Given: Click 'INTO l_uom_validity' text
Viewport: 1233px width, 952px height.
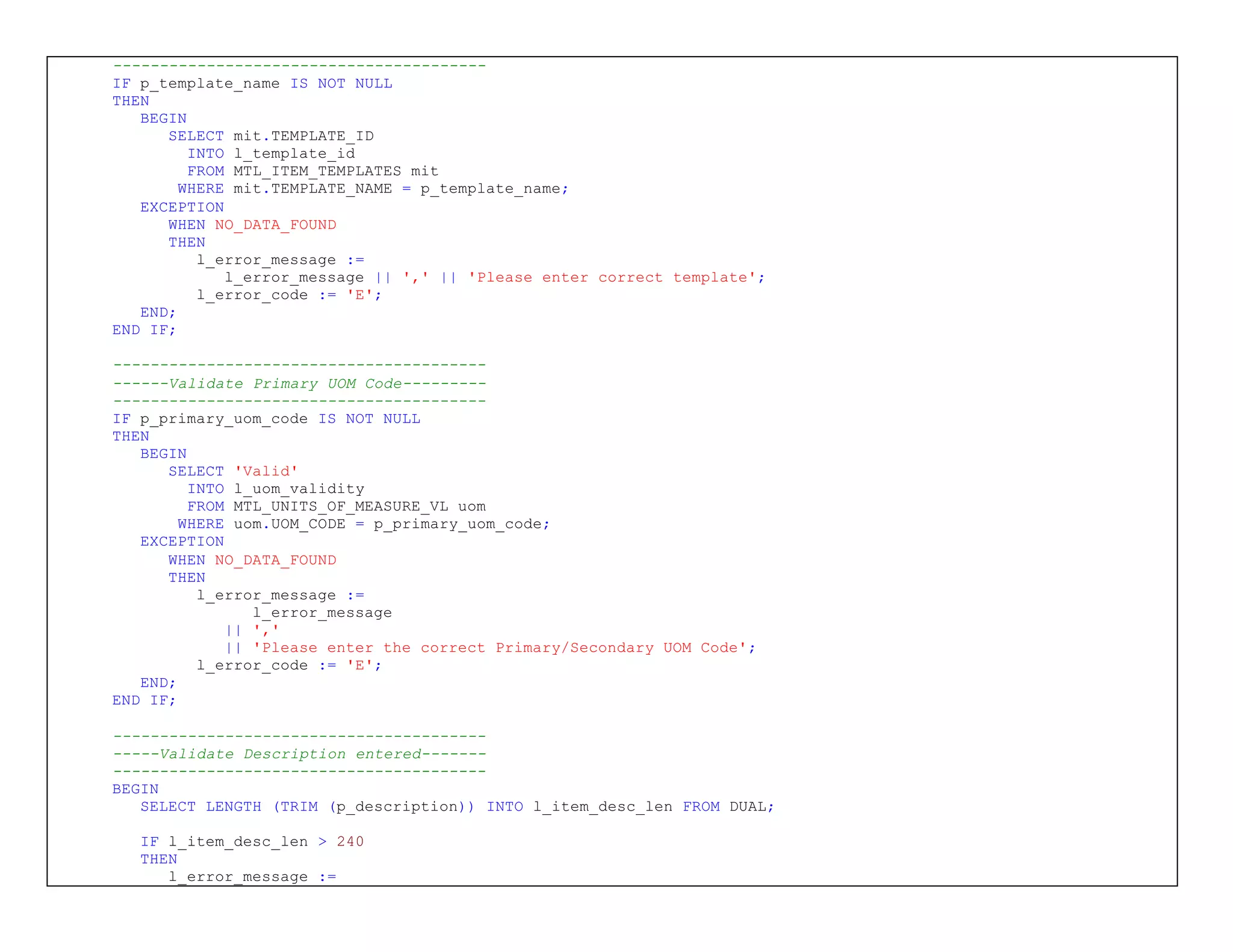Looking at the screenshot, I should click(276, 489).
